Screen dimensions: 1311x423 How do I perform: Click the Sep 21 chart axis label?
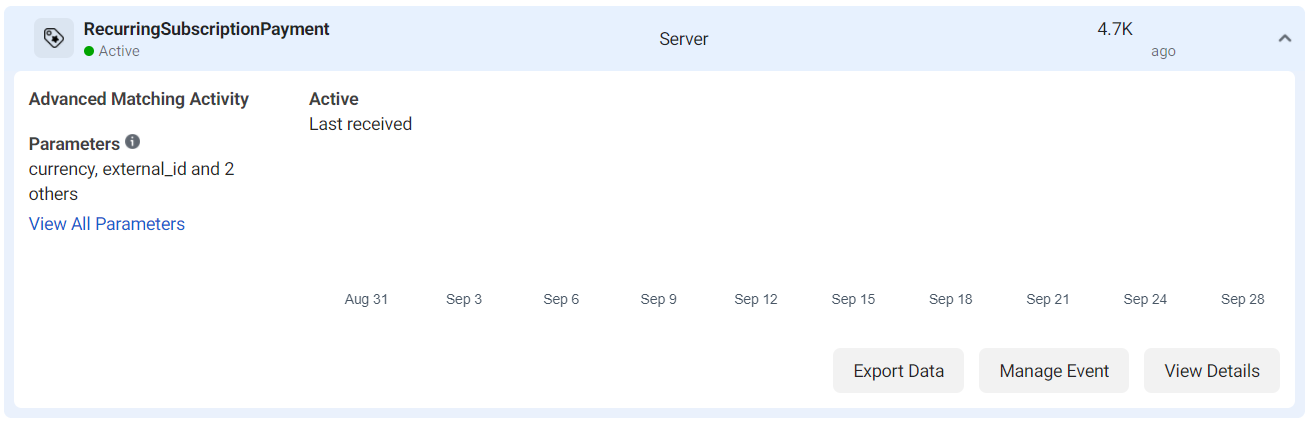(1048, 299)
